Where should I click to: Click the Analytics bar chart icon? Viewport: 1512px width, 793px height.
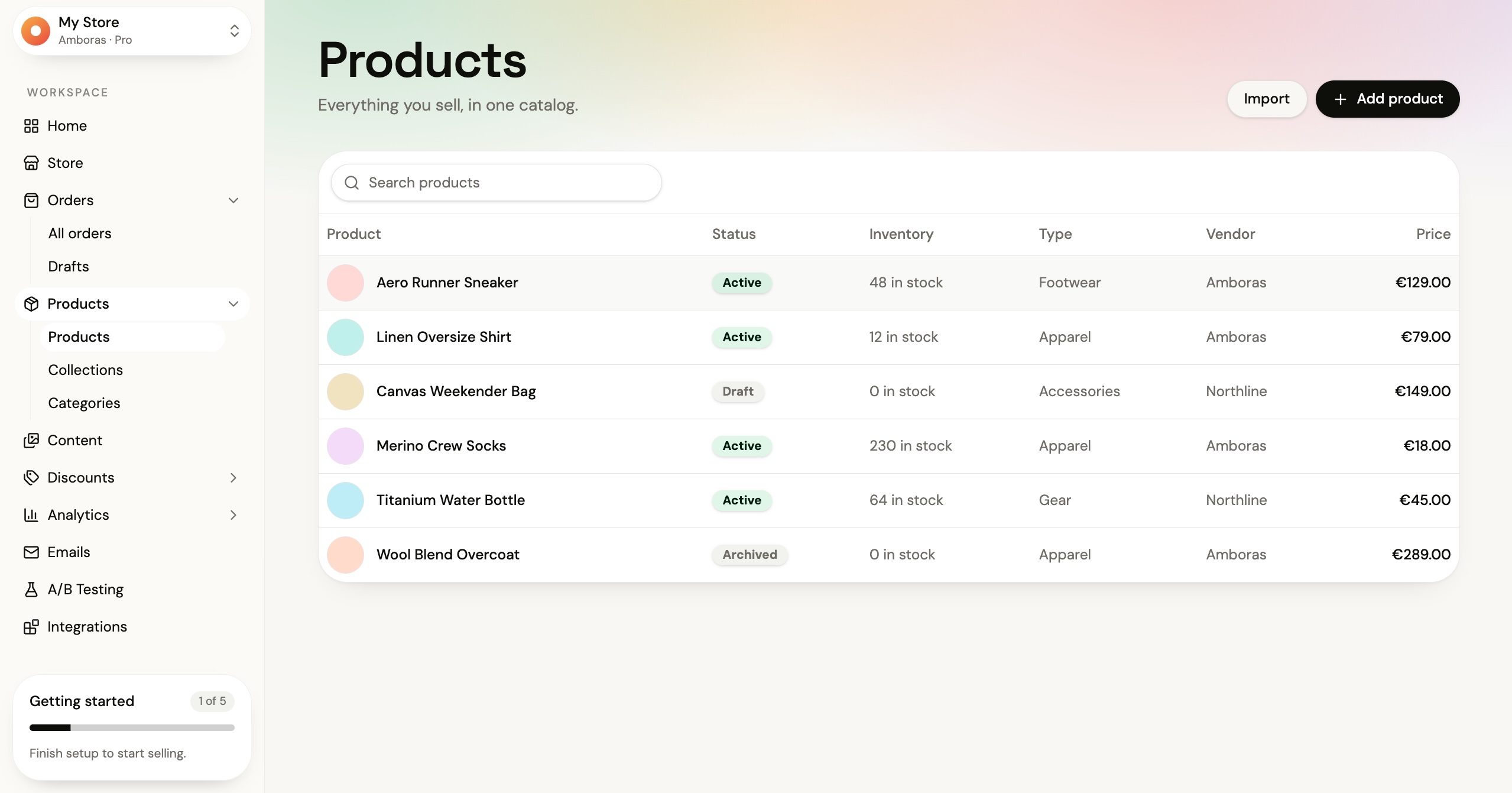(31, 515)
